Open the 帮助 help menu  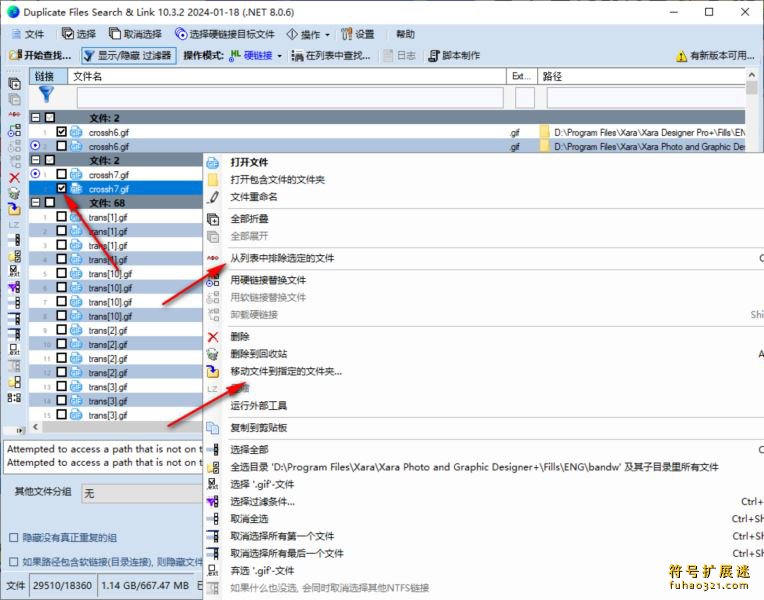pos(405,34)
